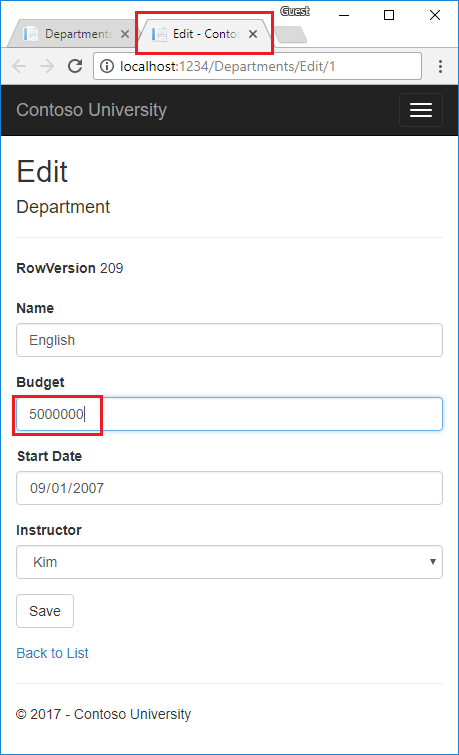This screenshot has height=755, width=459.
Task: Go forward with browser forward arrow
Action: click(47, 66)
